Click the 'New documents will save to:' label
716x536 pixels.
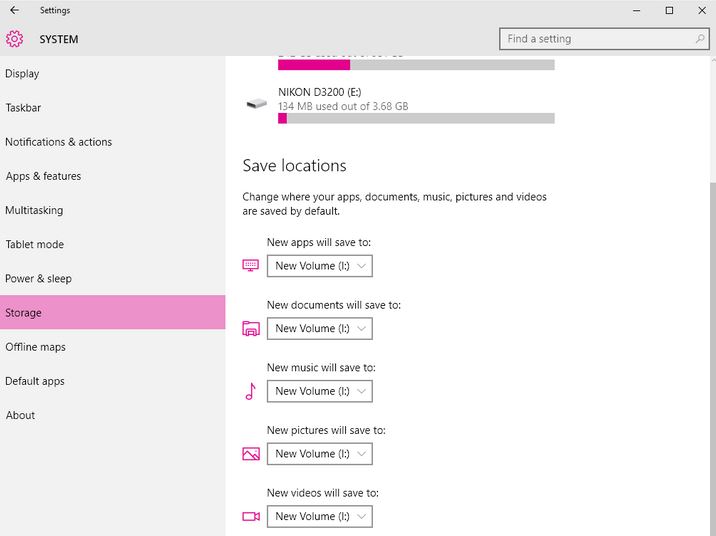tap(334, 305)
